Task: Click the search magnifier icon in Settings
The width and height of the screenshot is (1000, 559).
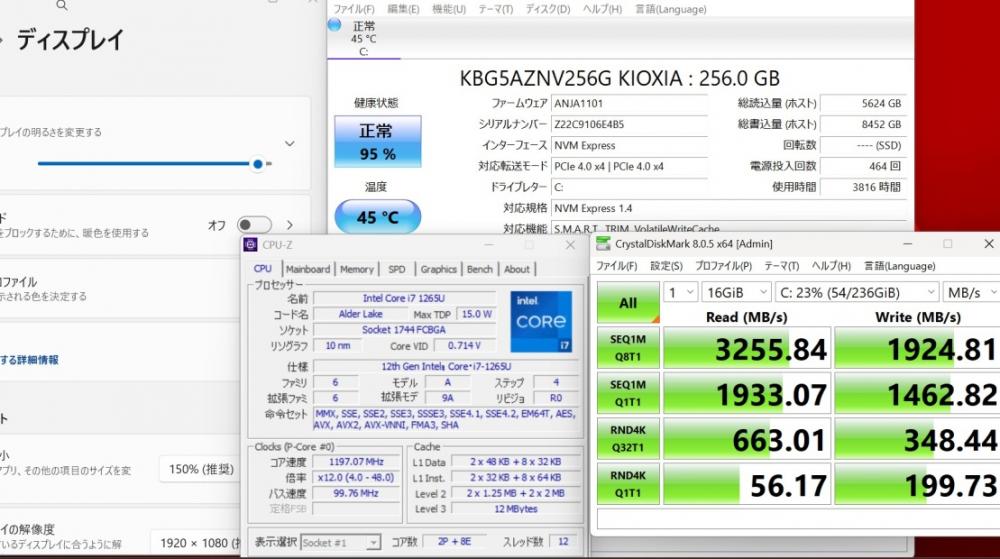Action: point(62,6)
